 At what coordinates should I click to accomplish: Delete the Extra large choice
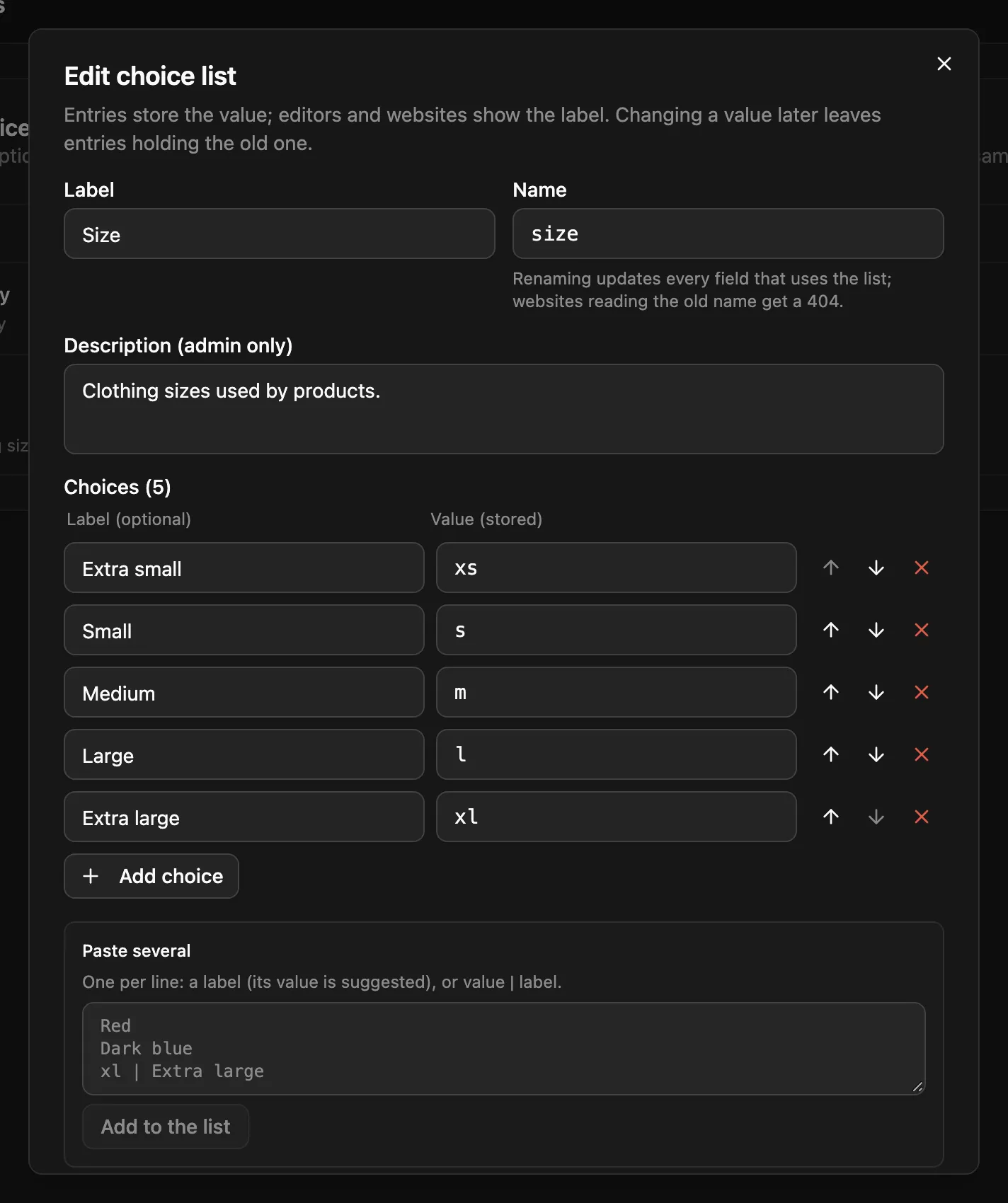(922, 817)
